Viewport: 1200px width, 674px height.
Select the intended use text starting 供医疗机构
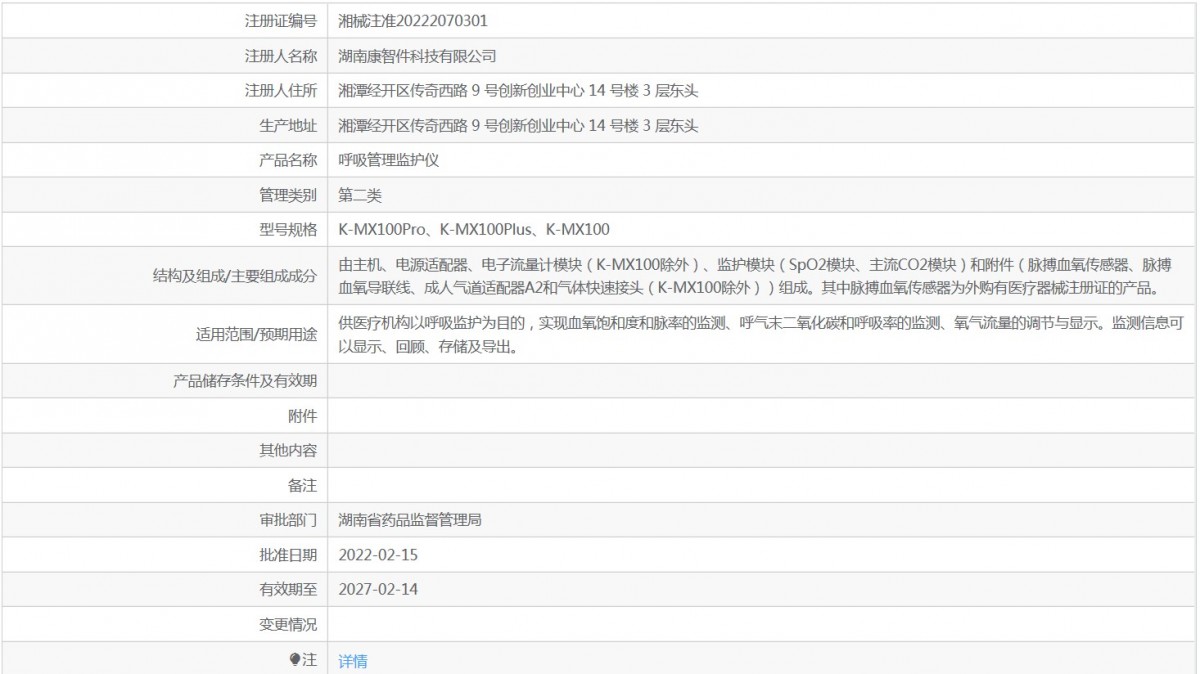click(761, 336)
